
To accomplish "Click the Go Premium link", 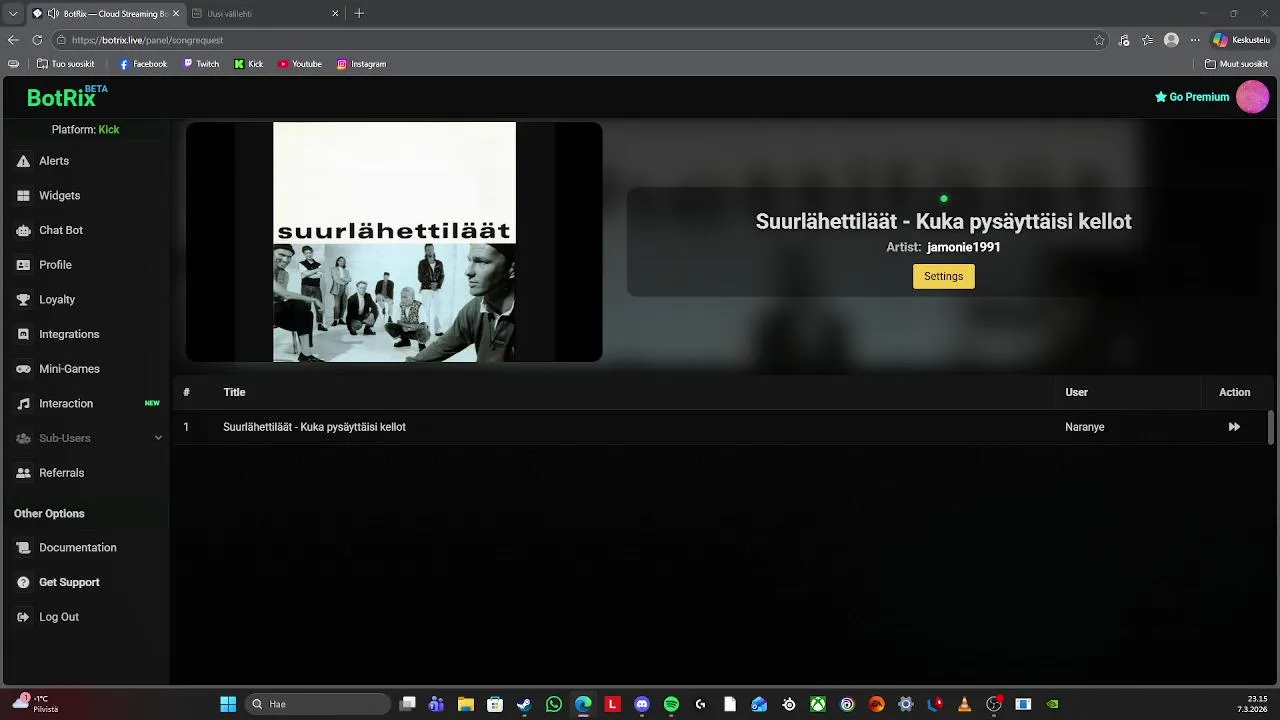I will (x=1191, y=97).
